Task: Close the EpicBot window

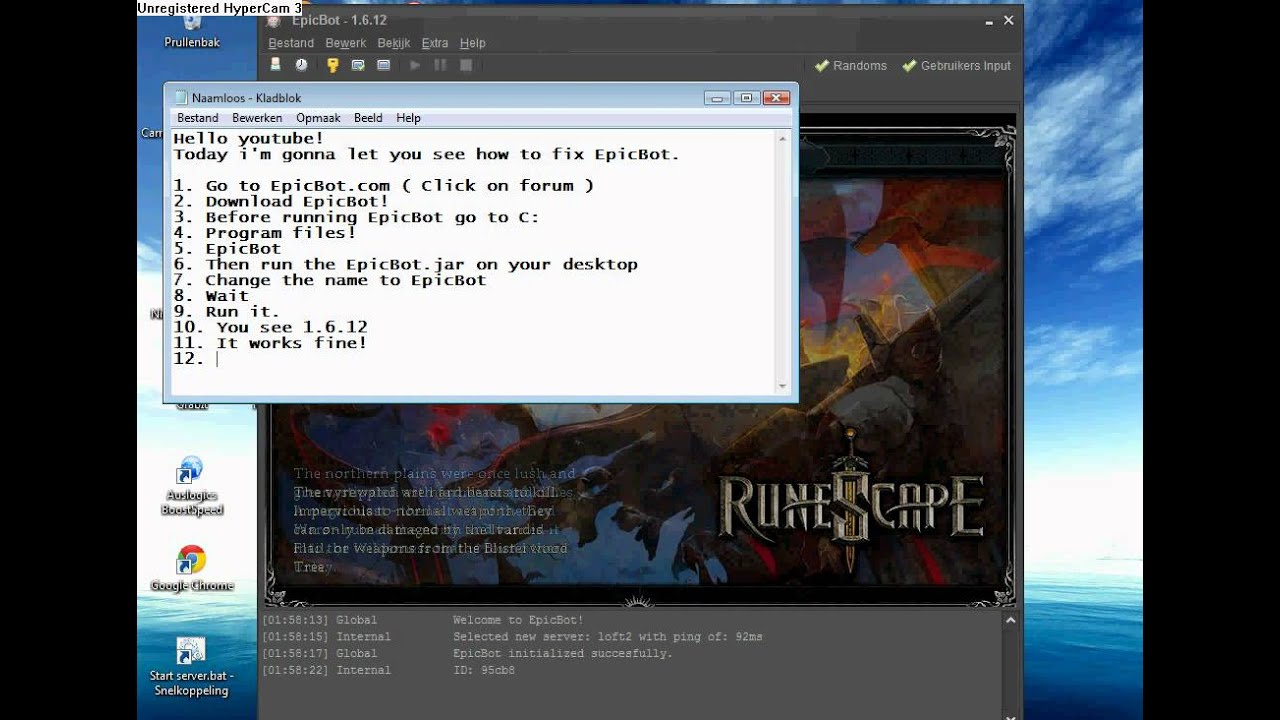Action: click(x=1008, y=20)
